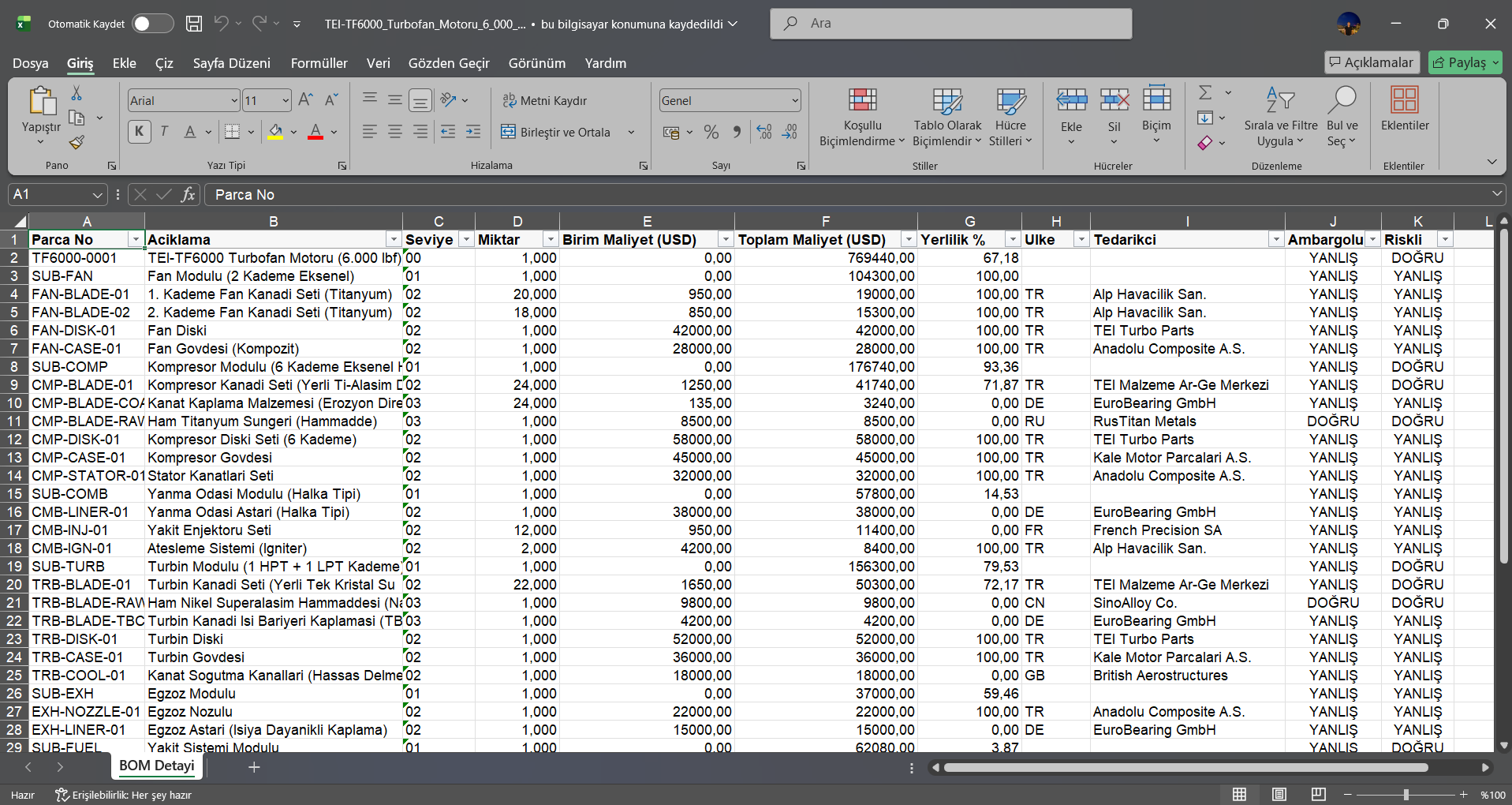This screenshot has width=1512, height=805.
Task: Switch to the Veri tab
Action: click(x=378, y=63)
